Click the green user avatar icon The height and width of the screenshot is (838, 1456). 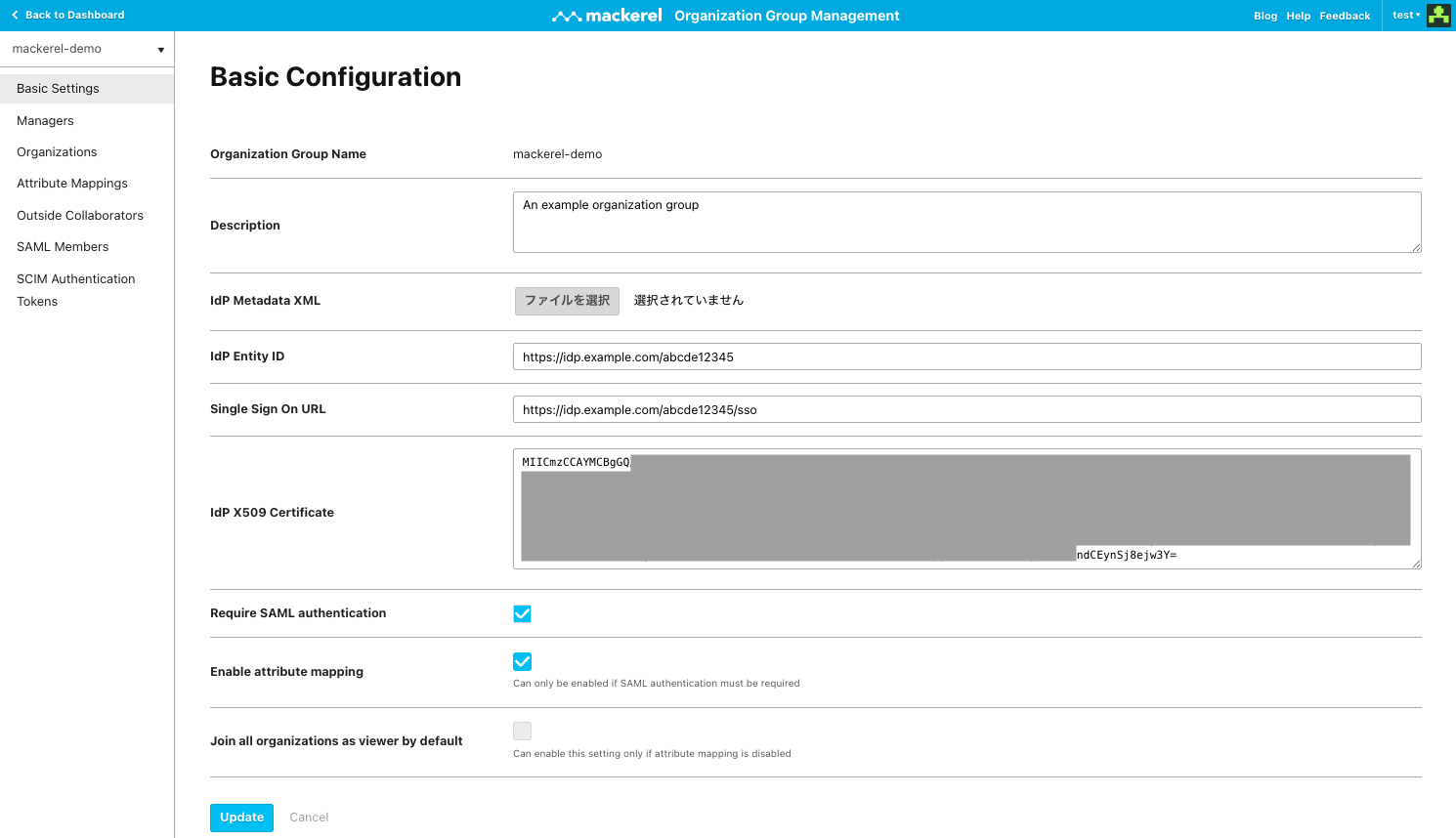1438,16
